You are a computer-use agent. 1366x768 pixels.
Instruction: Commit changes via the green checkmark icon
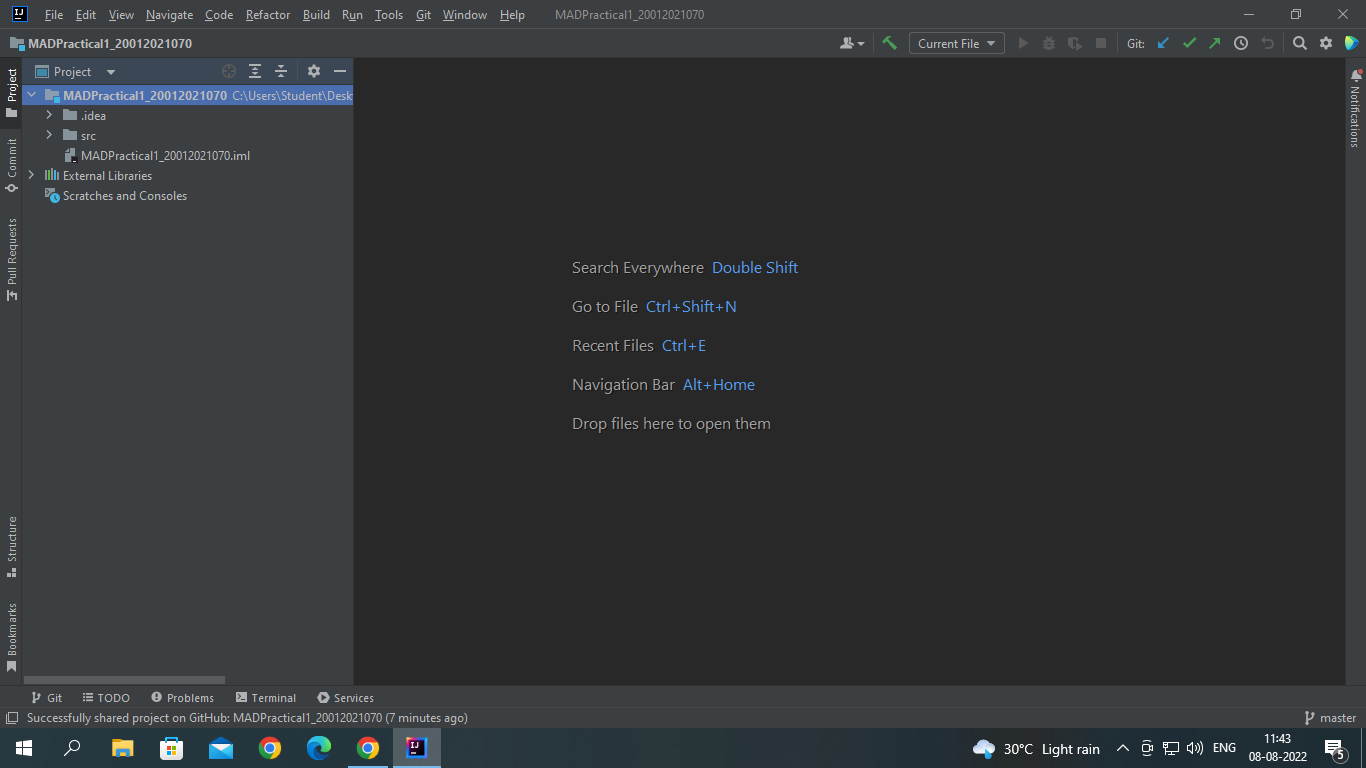(x=1189, y=43)
